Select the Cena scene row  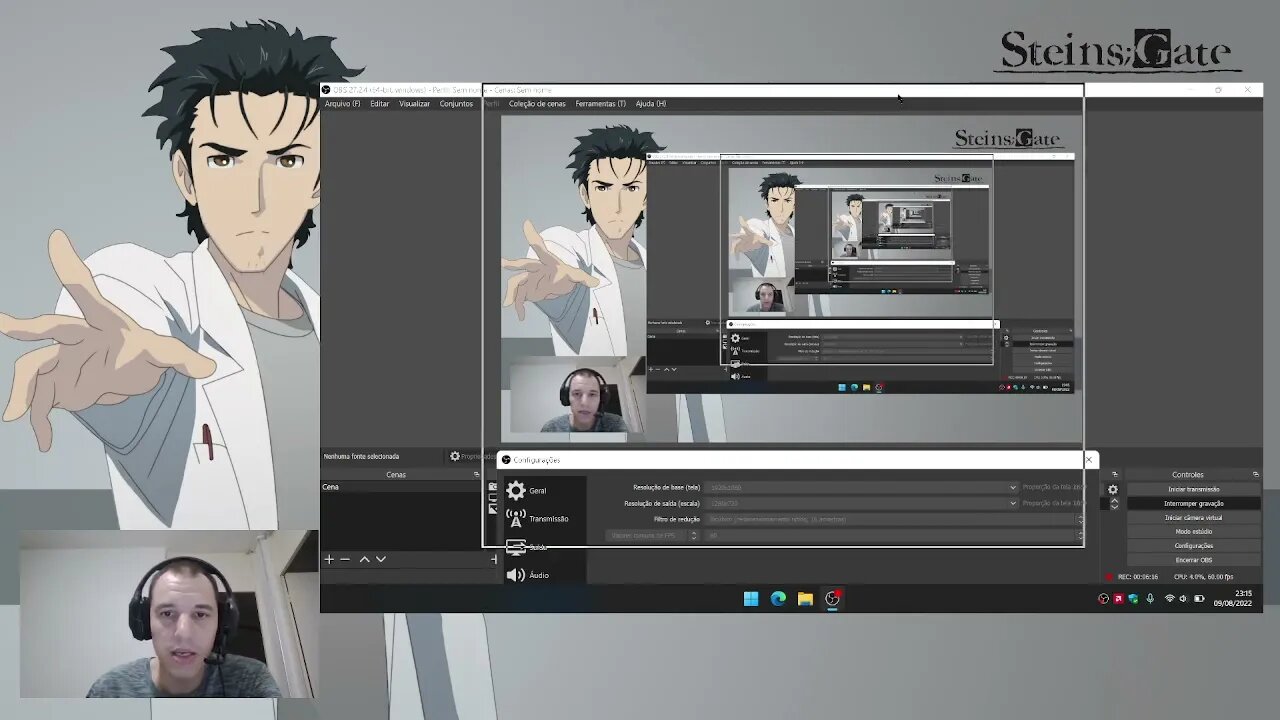(401, 487)
